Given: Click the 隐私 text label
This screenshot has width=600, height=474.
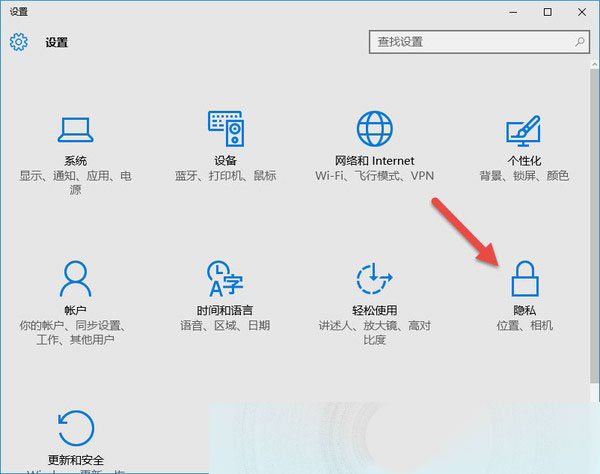Looking at the screenshot, I should click(524, 310).
